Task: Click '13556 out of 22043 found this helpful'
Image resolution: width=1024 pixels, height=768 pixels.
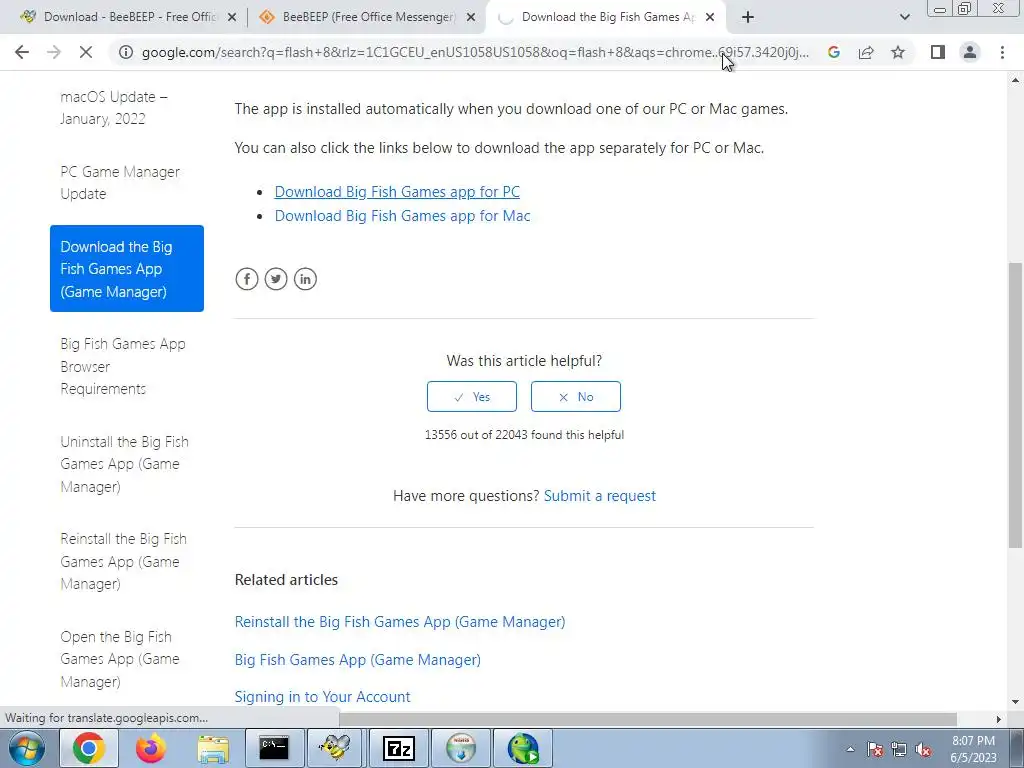Action: pyautogui.click(x=524, y=435)
